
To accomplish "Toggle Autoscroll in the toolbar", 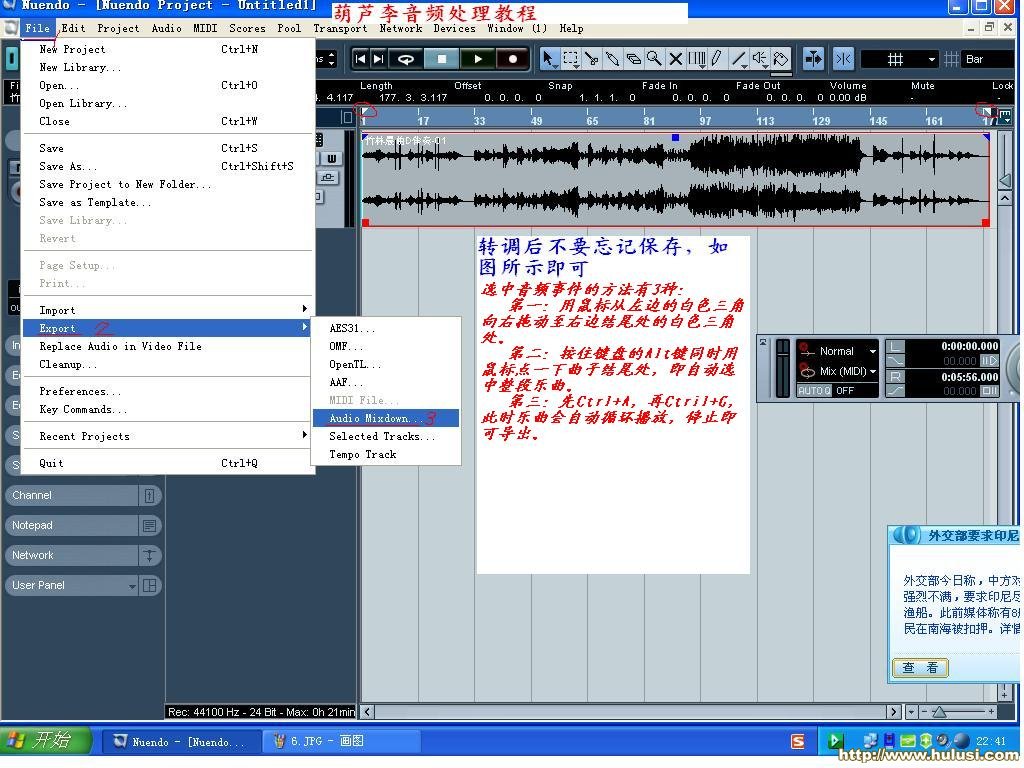I will pyautogui.click(x=814, y=59).
